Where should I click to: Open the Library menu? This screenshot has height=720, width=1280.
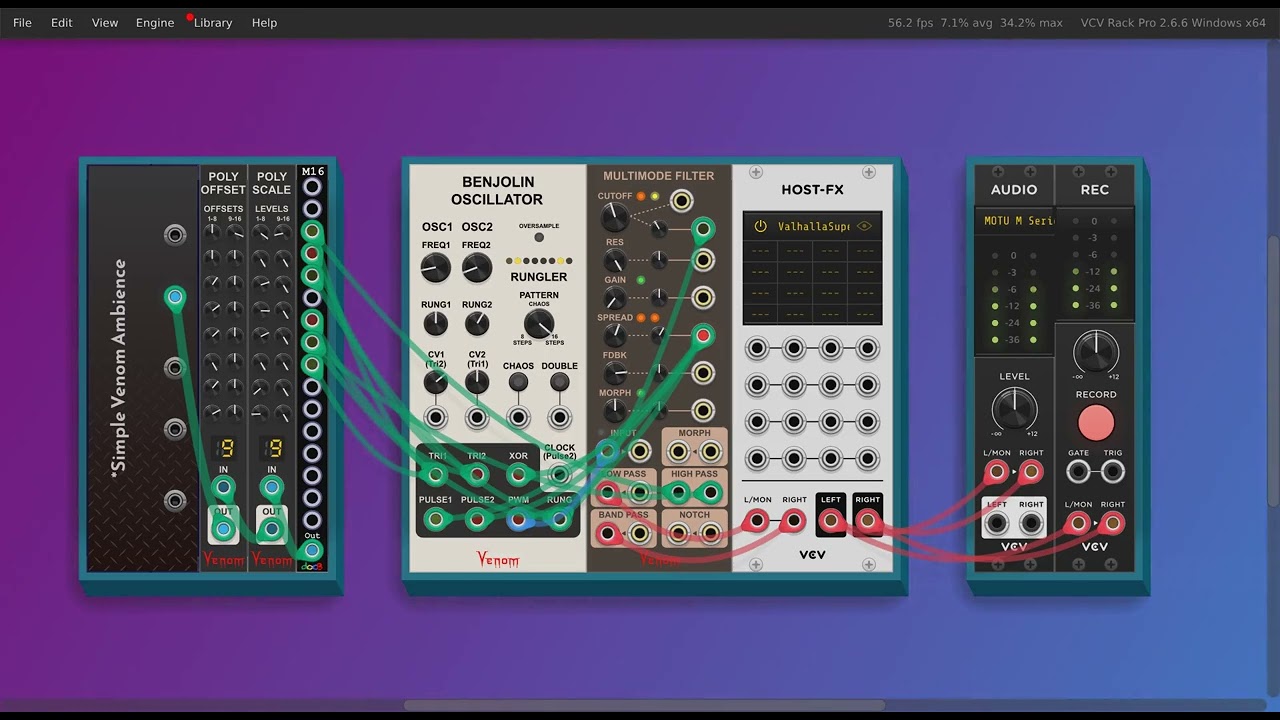click(x=213, y=22)
